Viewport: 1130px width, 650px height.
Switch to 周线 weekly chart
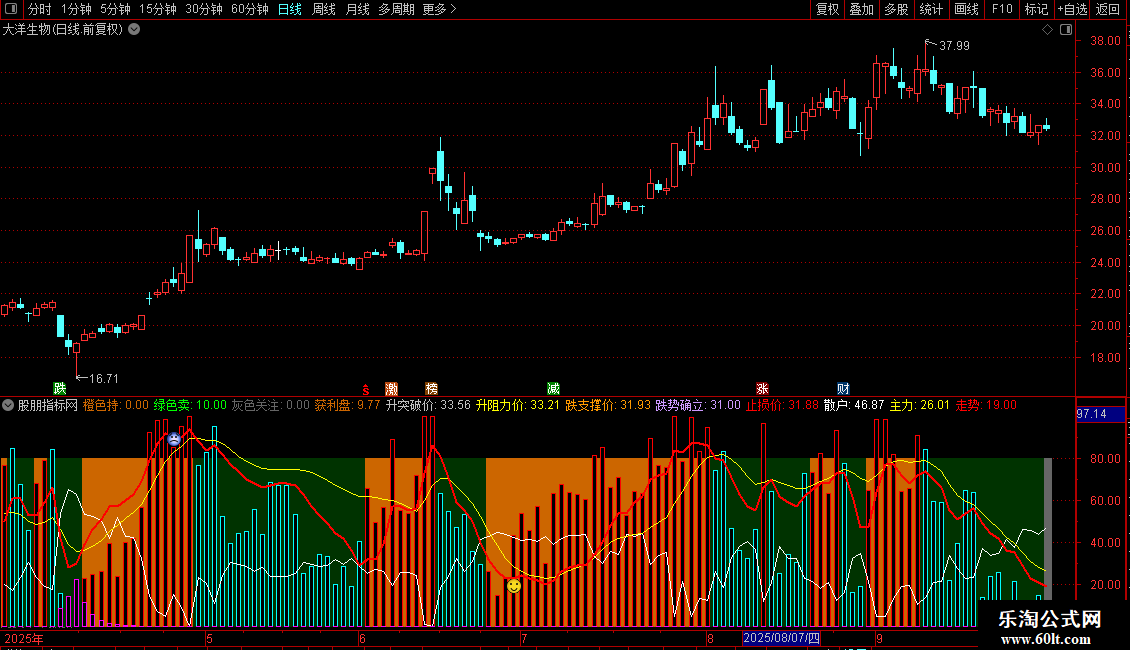pos(324,9)
